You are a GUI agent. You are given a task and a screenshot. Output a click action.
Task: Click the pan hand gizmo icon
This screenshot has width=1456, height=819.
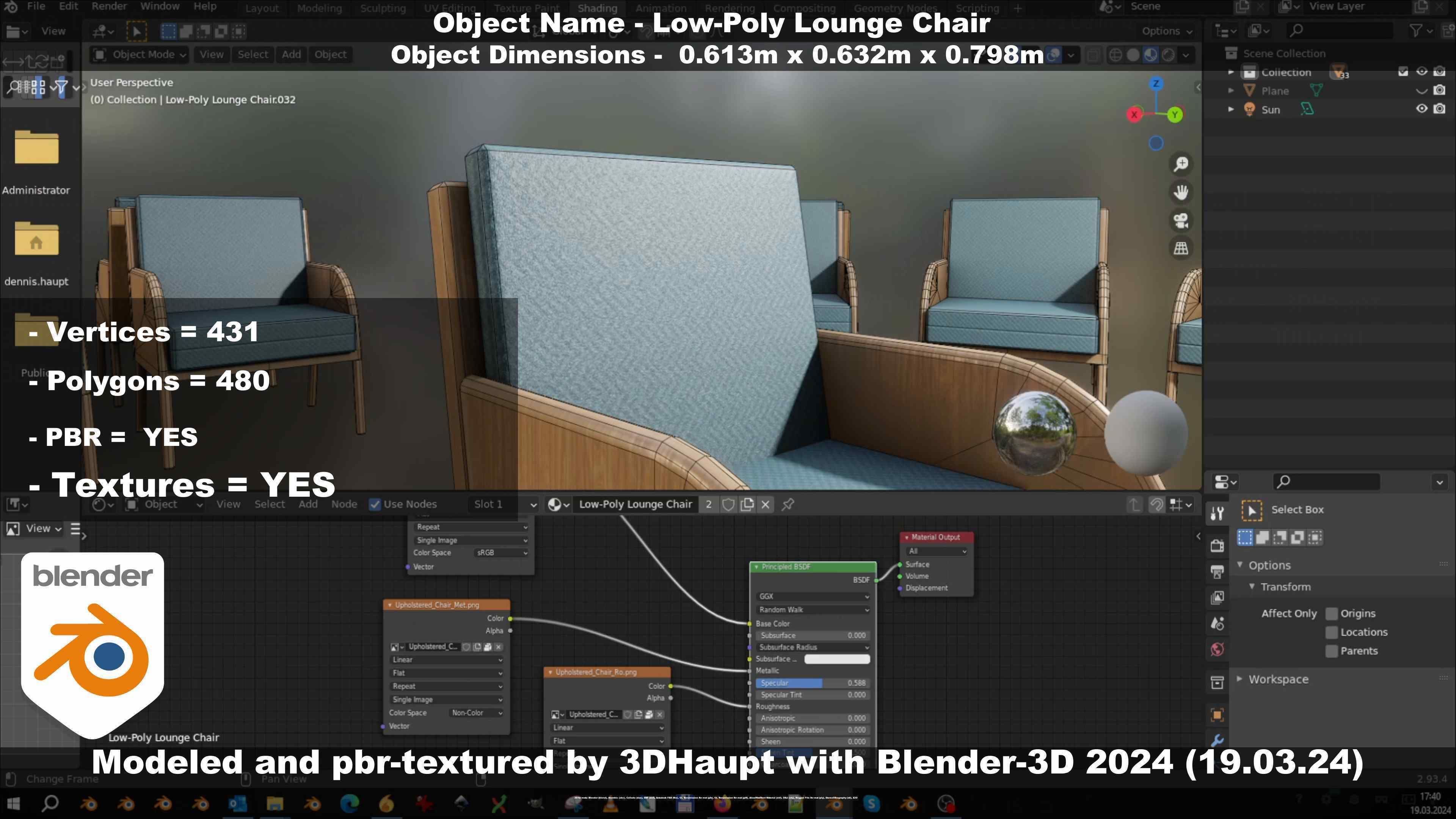[x=1181, y=192]
